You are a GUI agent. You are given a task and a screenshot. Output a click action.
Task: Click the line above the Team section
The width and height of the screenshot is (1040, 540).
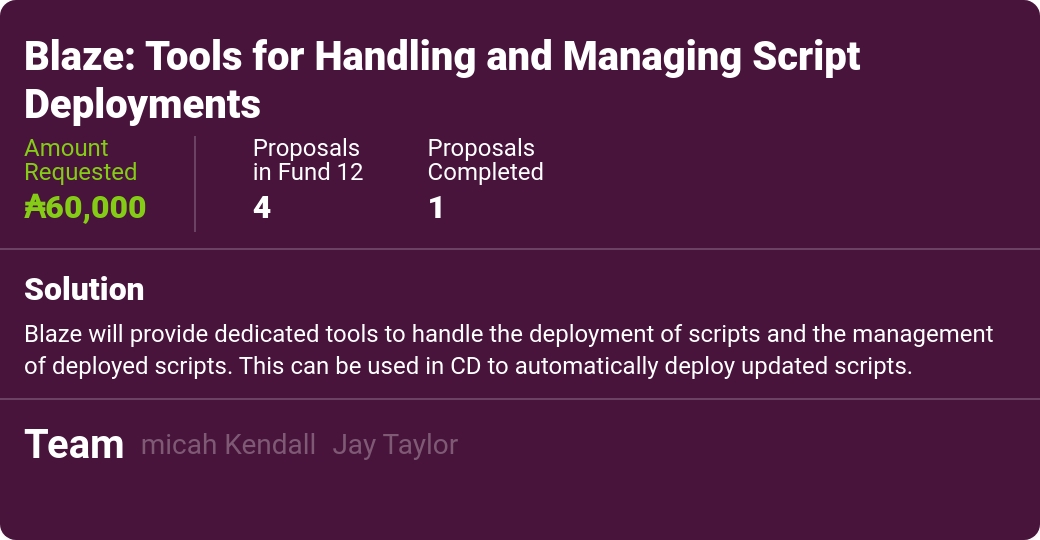[520, 399]
